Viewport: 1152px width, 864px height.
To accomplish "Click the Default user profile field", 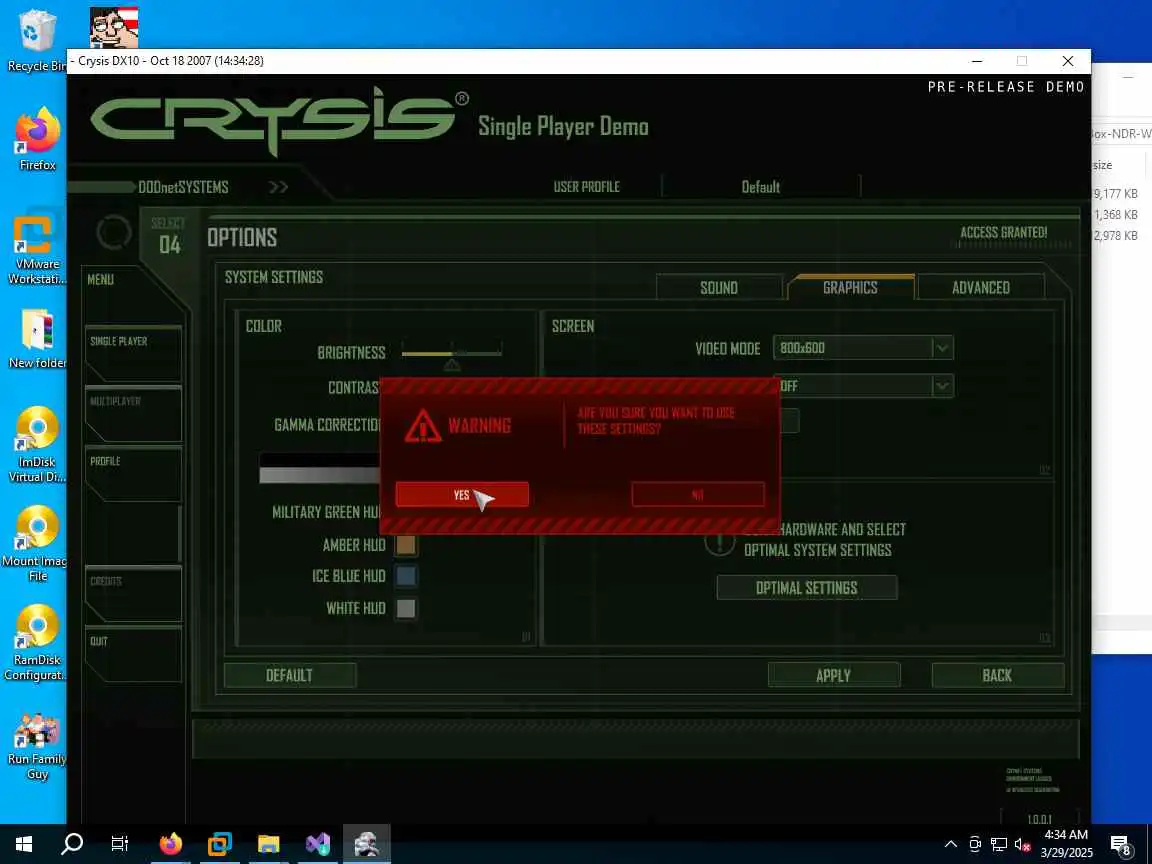I will tap(760, 187).
